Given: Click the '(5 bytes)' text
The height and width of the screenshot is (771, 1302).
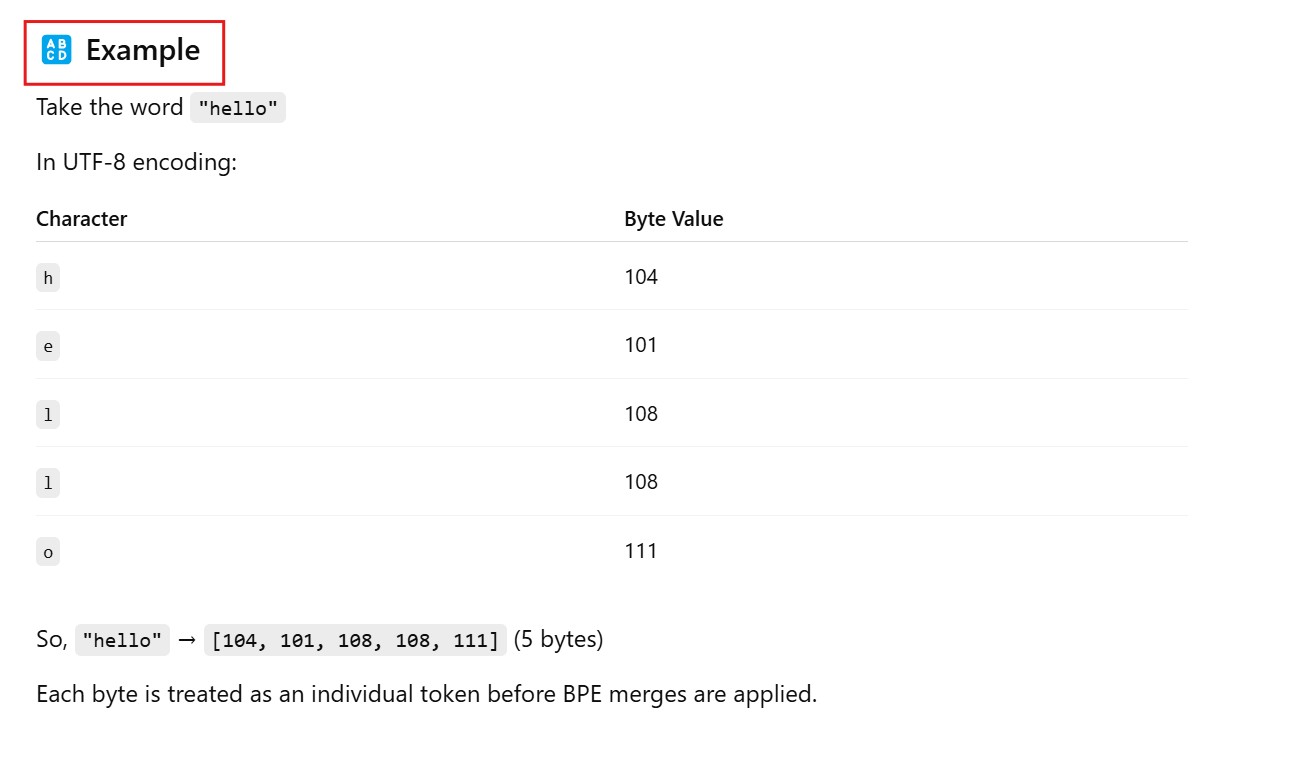Looking at the screenshot, I should (558, 640).
